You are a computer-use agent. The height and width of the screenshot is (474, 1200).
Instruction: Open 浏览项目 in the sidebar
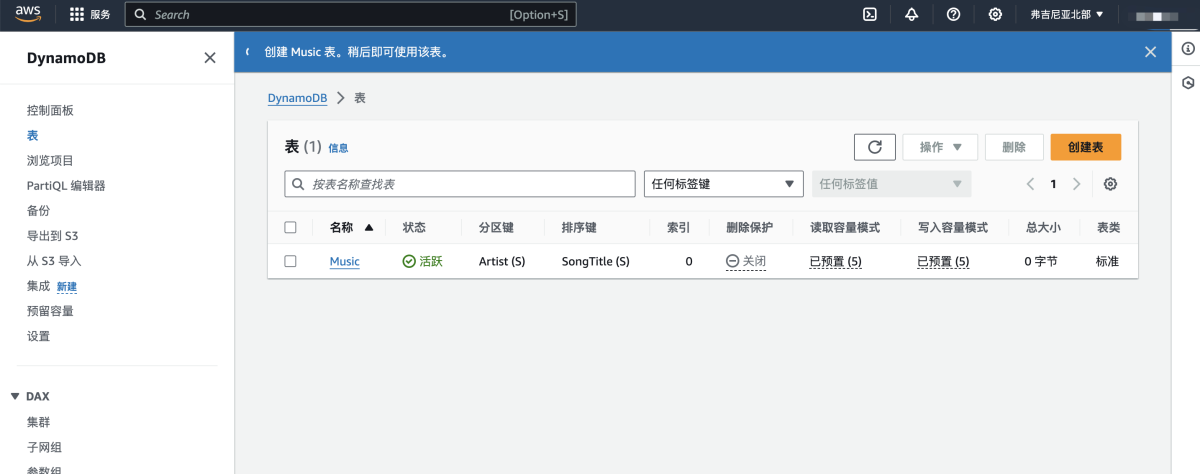click(50, 161)
